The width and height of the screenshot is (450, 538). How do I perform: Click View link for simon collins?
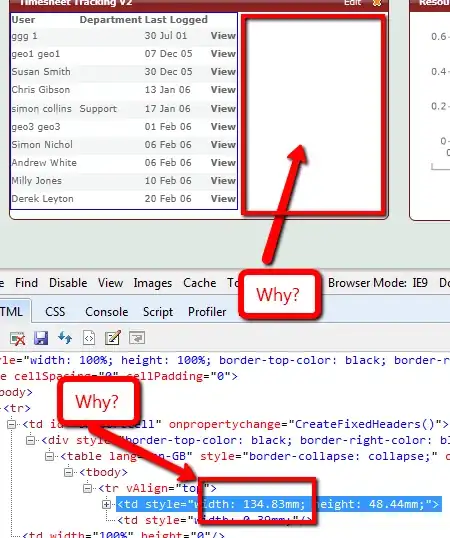(x=223, y=109)
